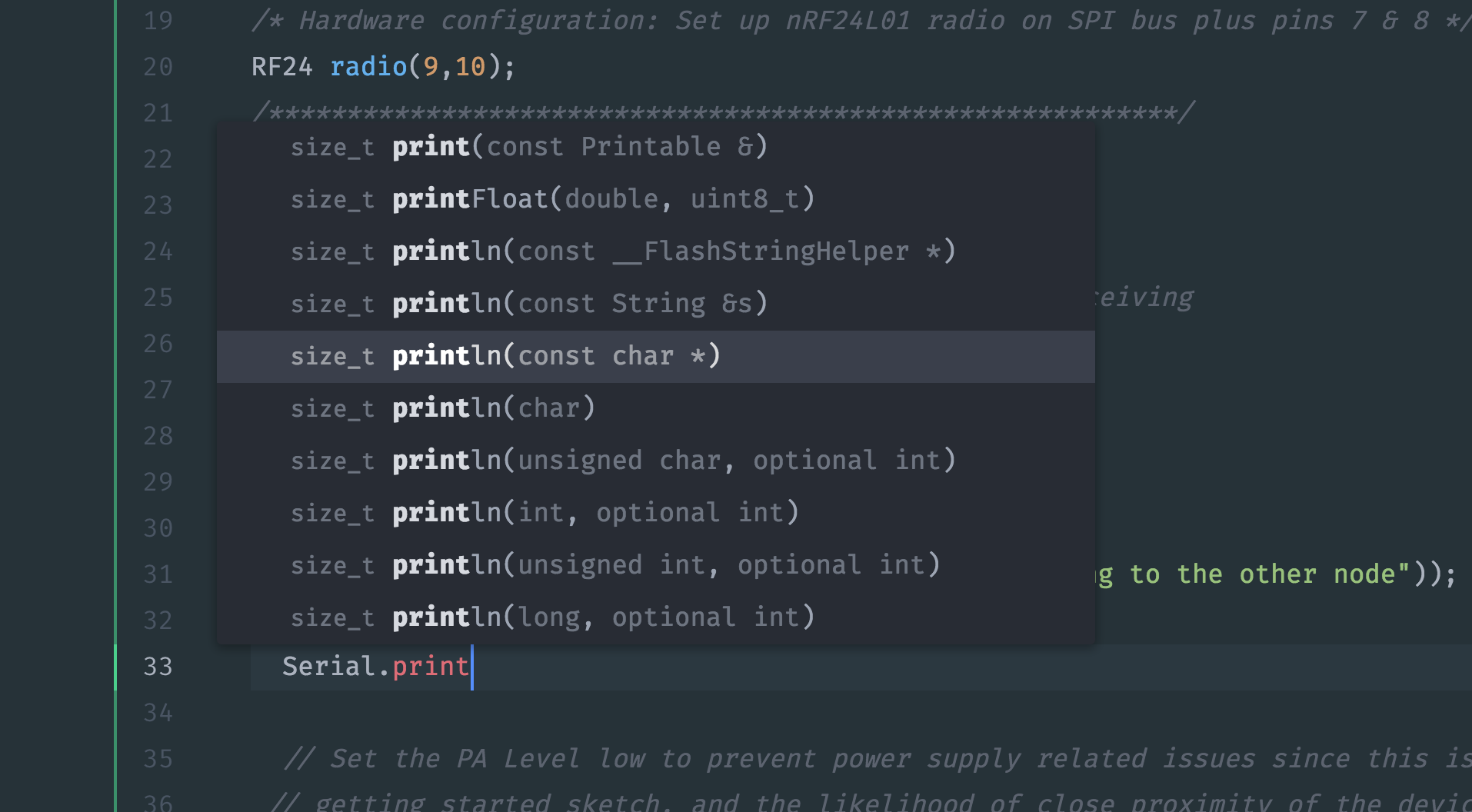Pick highlighted println(const char *) suggestion

(x=655, y=356)
